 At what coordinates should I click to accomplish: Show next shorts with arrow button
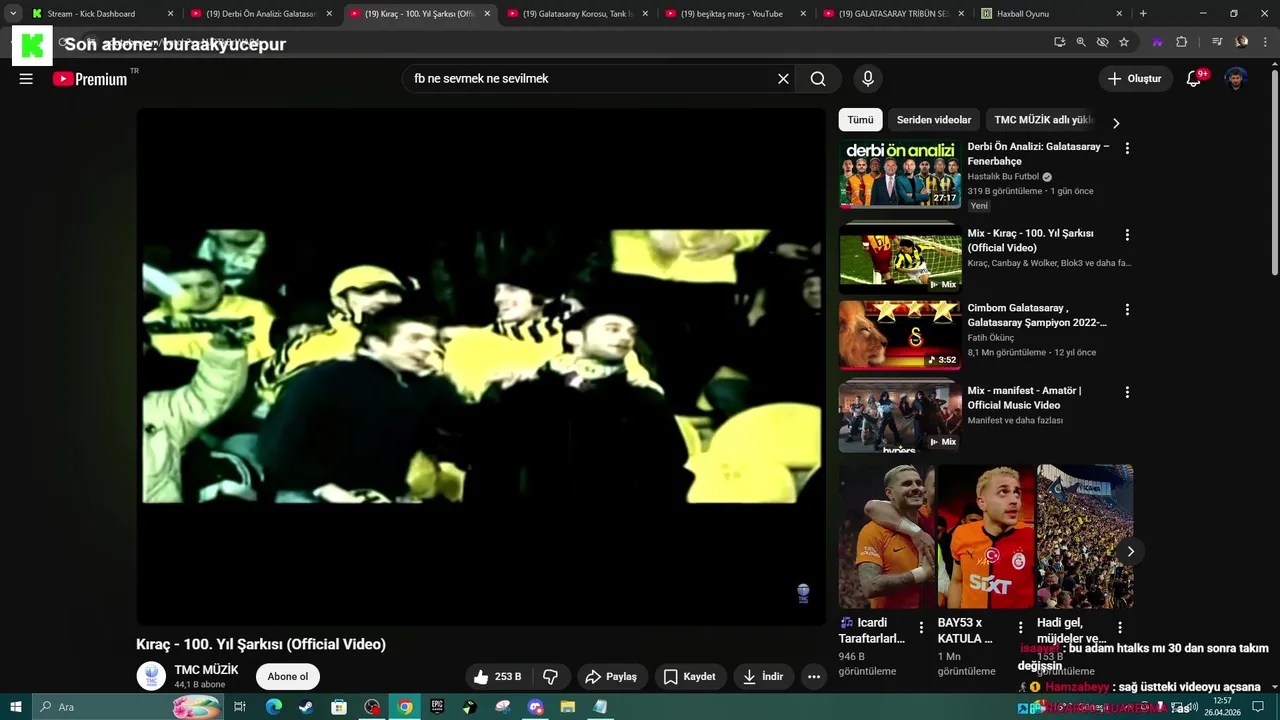(1130, 551)
